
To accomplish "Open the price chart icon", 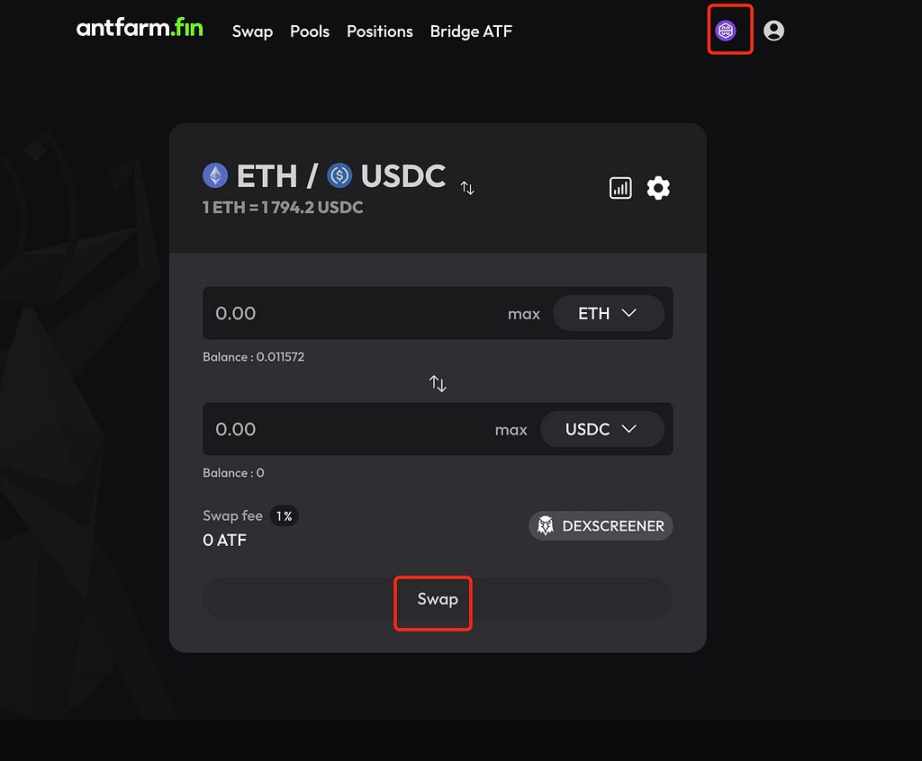I will 620,188.
